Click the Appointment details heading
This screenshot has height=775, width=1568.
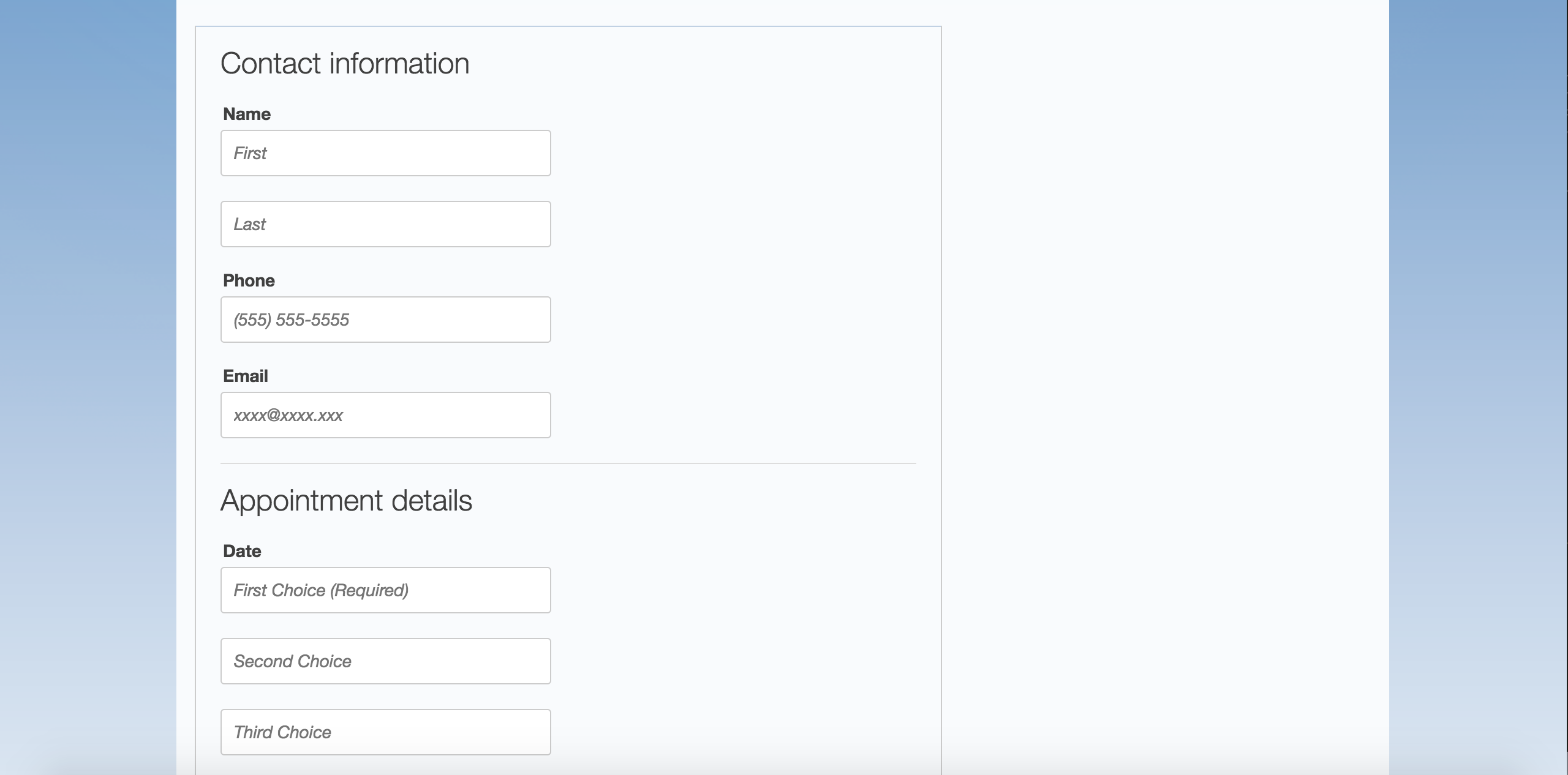pyautogui.click(x=346, y=501)
